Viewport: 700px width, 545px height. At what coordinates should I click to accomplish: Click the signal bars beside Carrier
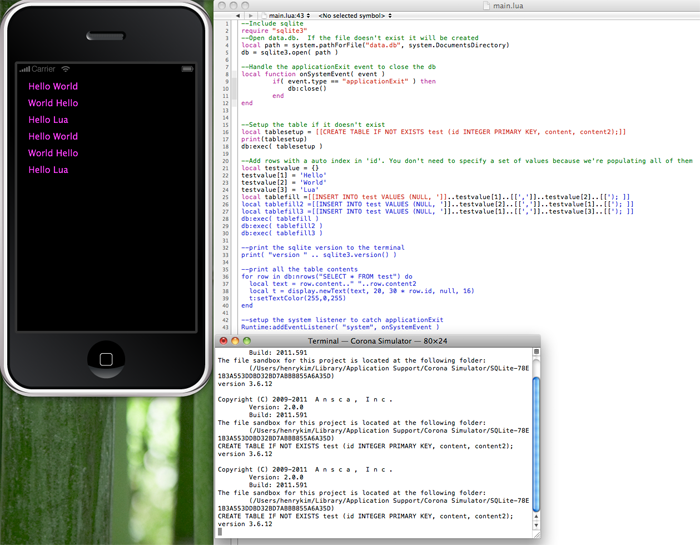[25, 69]
